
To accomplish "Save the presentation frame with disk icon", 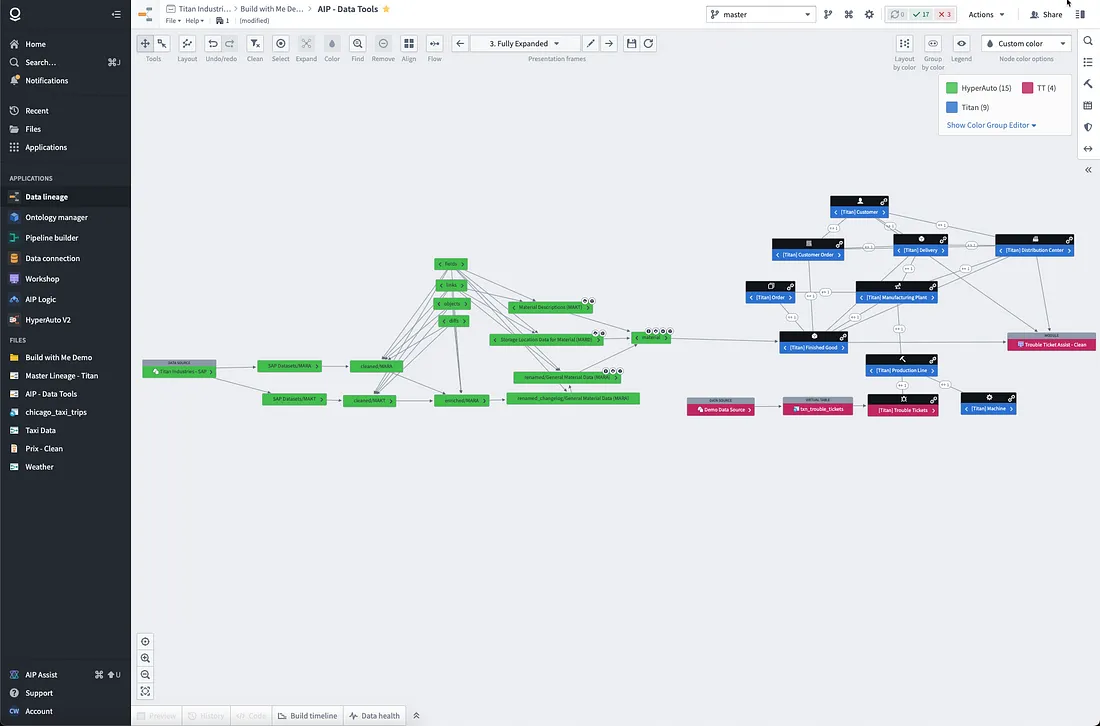I will [632, 44].
